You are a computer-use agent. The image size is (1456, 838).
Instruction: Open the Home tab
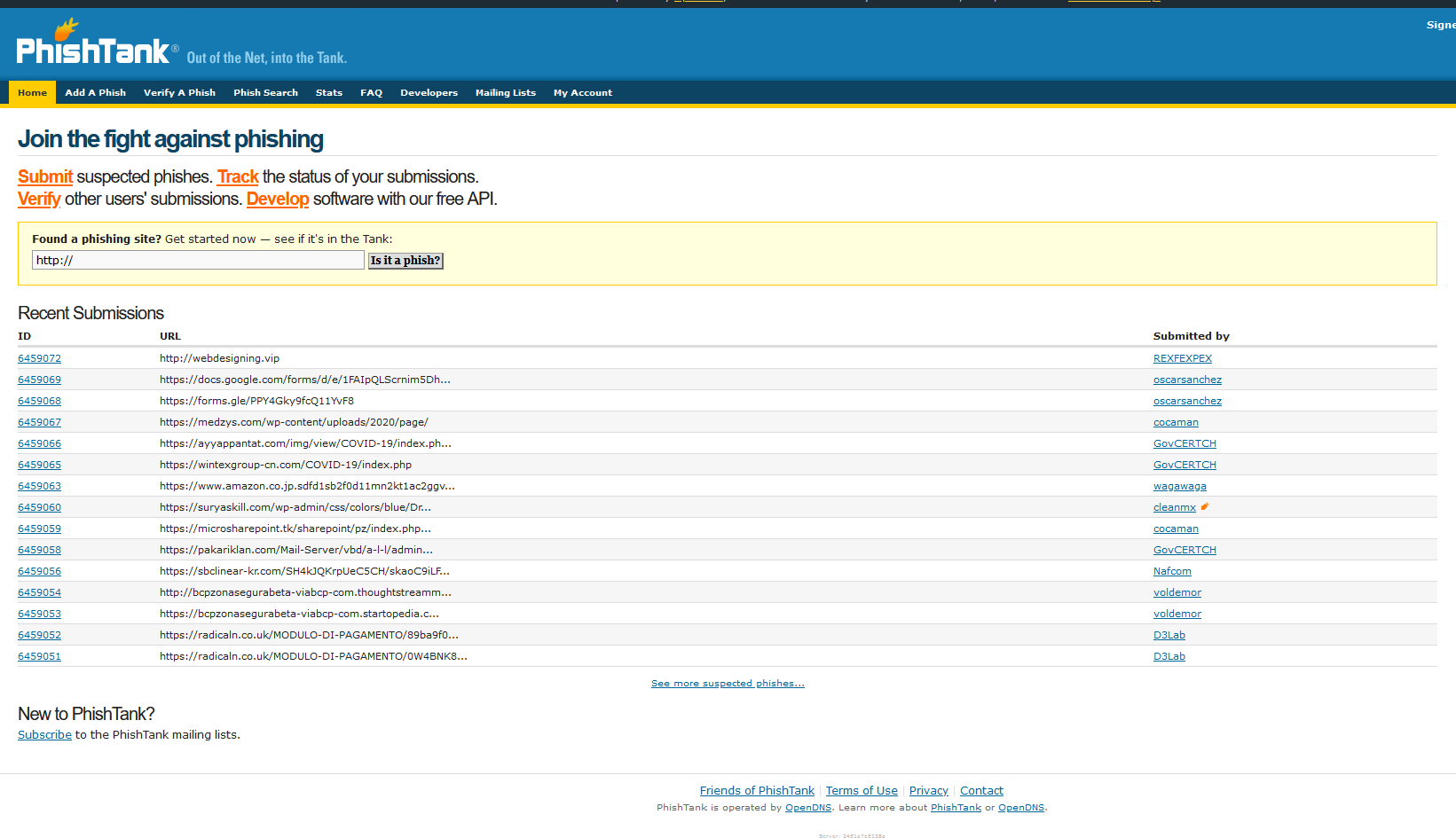coord(32,92)
